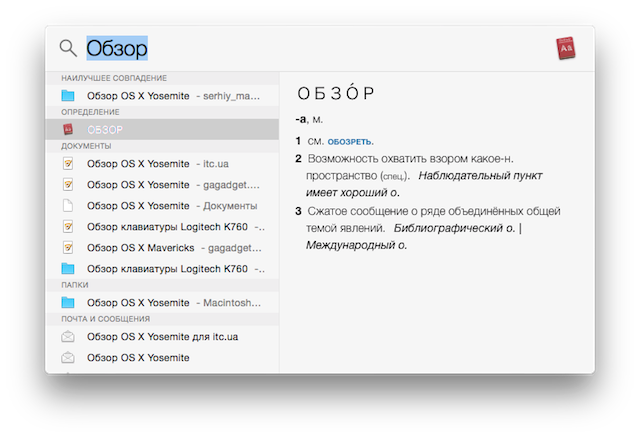
Task: Open message 'Обзор OS X Yosemite для itc.ua'
Action: point(163,336)
